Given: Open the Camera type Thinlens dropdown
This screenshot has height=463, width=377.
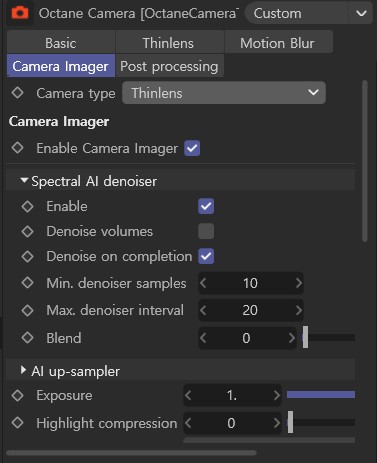Looking at the screenshot, I should 224,93.
